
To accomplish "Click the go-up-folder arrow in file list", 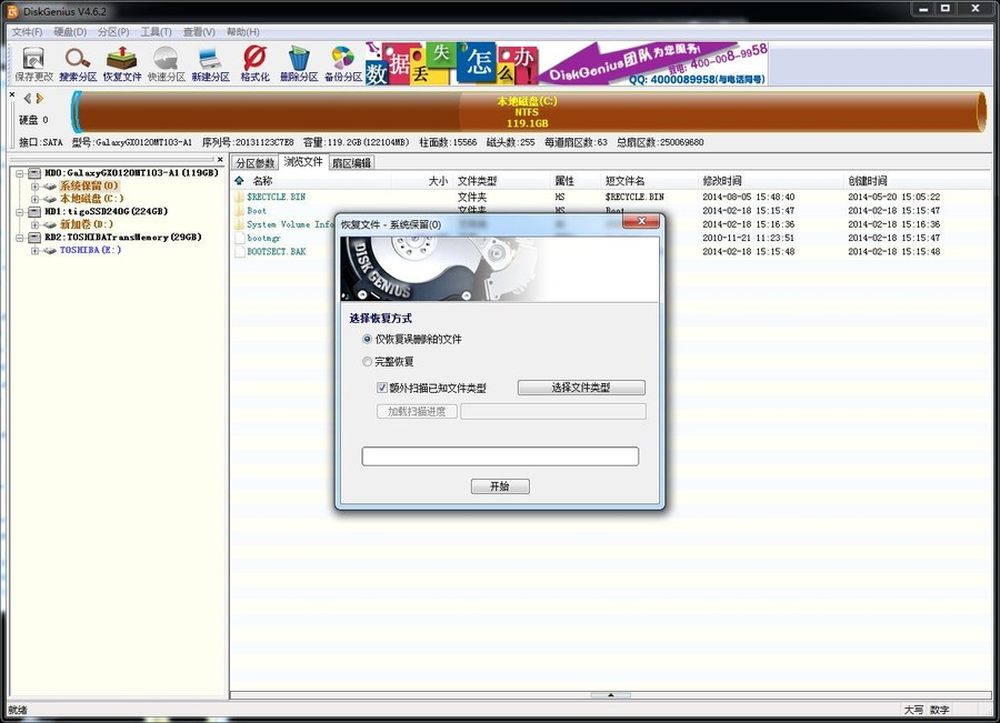I will click(239, 180).
